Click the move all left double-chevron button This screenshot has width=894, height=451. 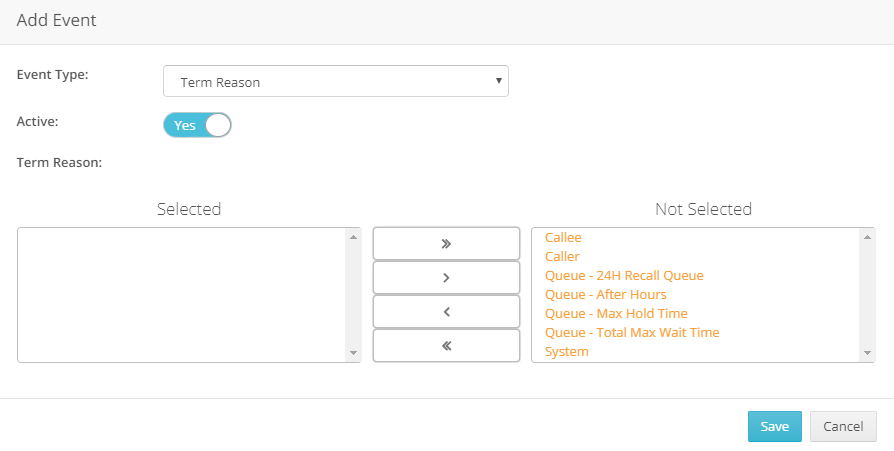point(446,345)
